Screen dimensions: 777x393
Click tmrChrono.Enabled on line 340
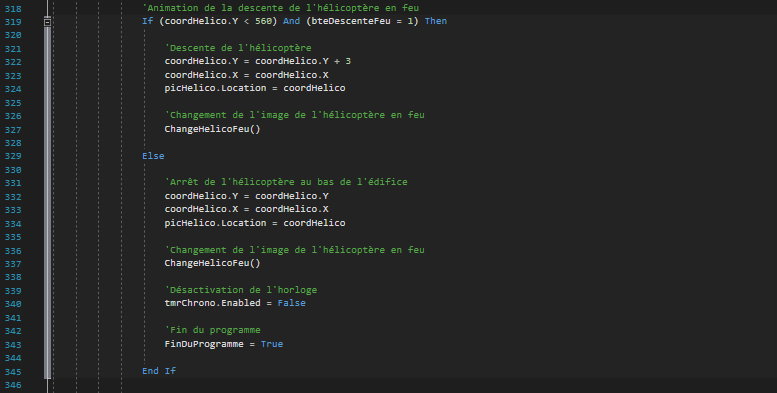click(213, 303)
